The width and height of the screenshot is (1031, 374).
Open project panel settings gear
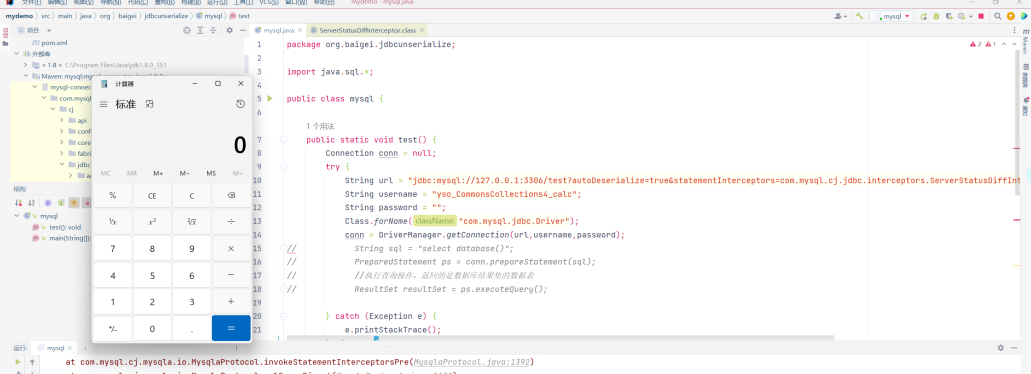coord(229,30)
